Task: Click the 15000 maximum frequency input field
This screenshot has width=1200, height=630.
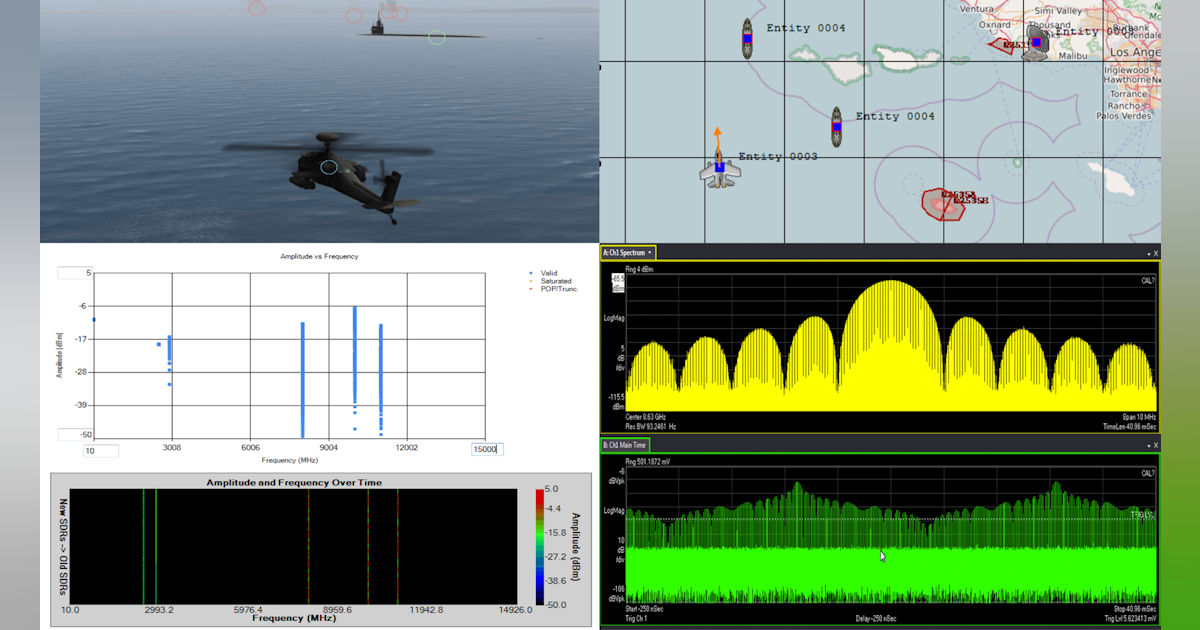Action: (487, 449)
